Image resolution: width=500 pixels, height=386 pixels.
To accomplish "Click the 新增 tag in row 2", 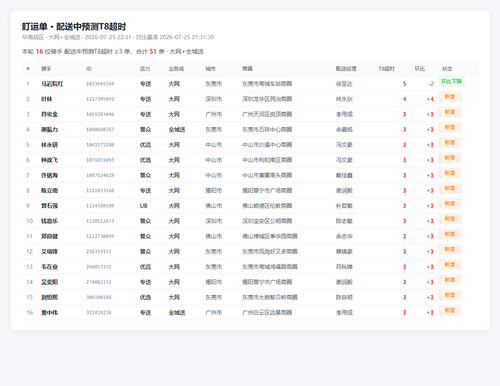I will click(x=450, y=97).
